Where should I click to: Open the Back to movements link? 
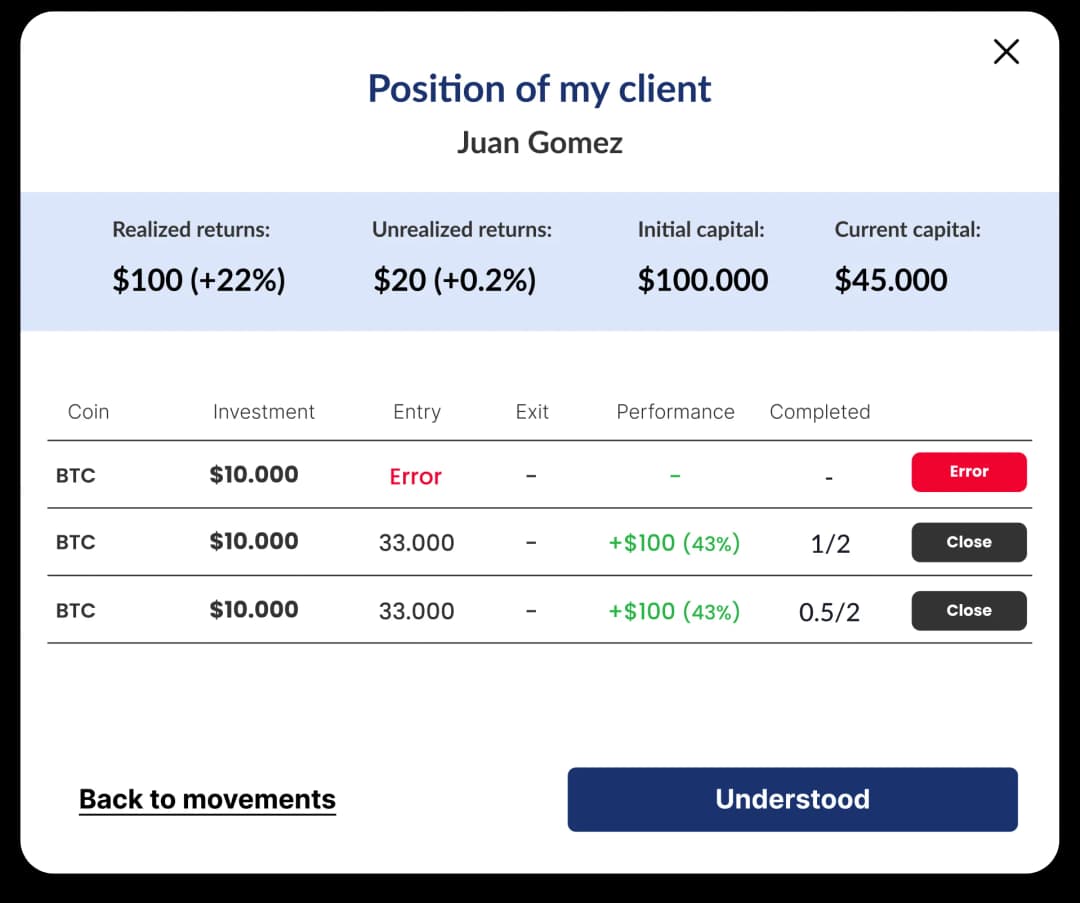[x=207, y=799]
